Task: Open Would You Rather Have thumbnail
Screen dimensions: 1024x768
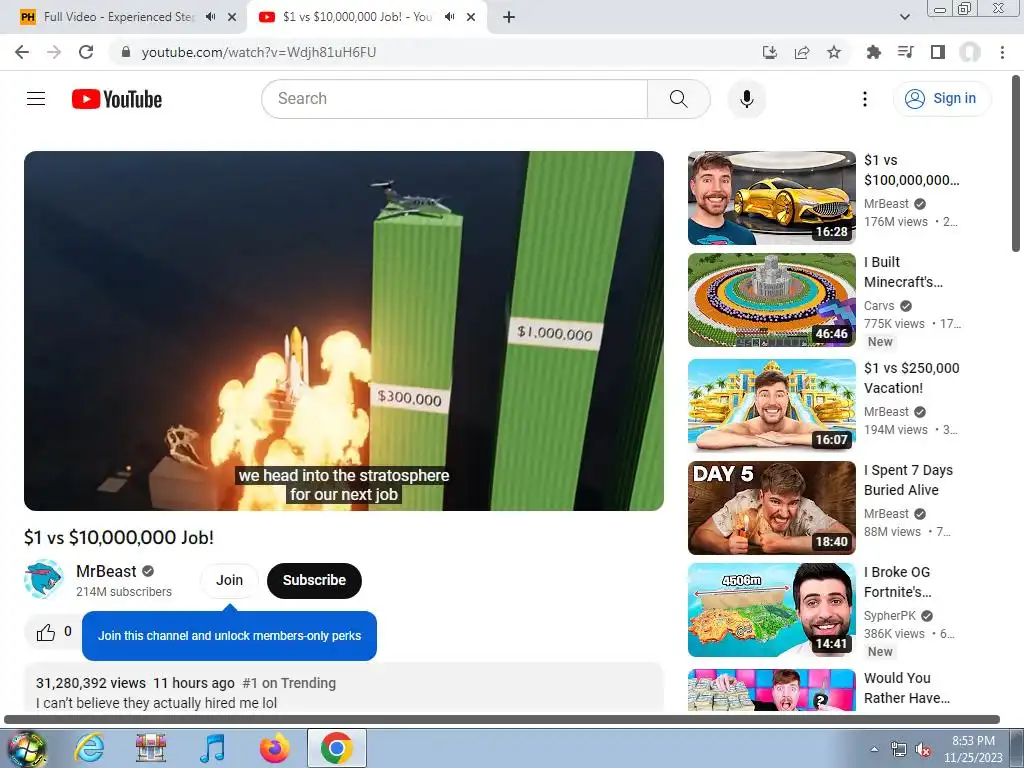Action: [771, 690]
